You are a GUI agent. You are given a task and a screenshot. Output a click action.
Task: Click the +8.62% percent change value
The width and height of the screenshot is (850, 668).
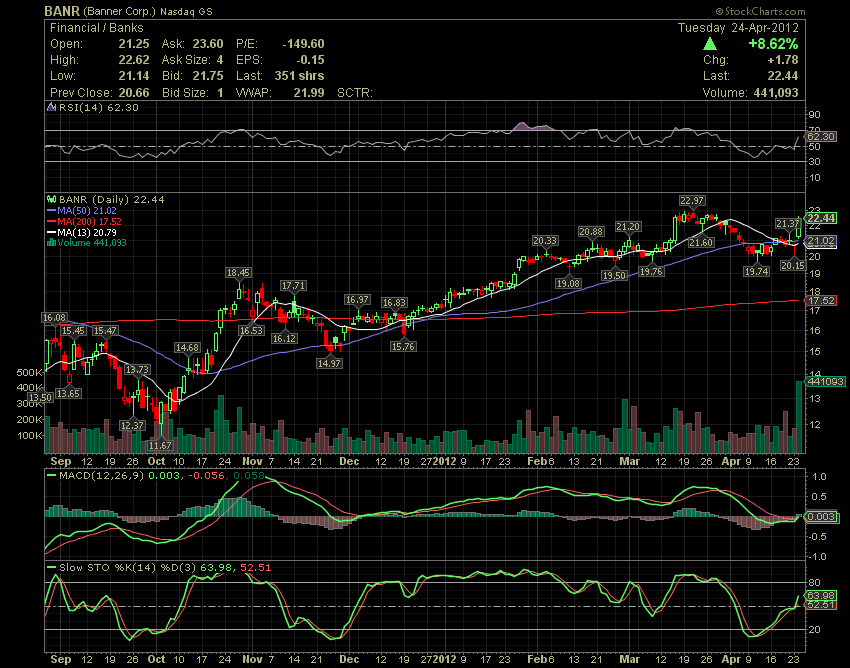[x=773, y=44]
